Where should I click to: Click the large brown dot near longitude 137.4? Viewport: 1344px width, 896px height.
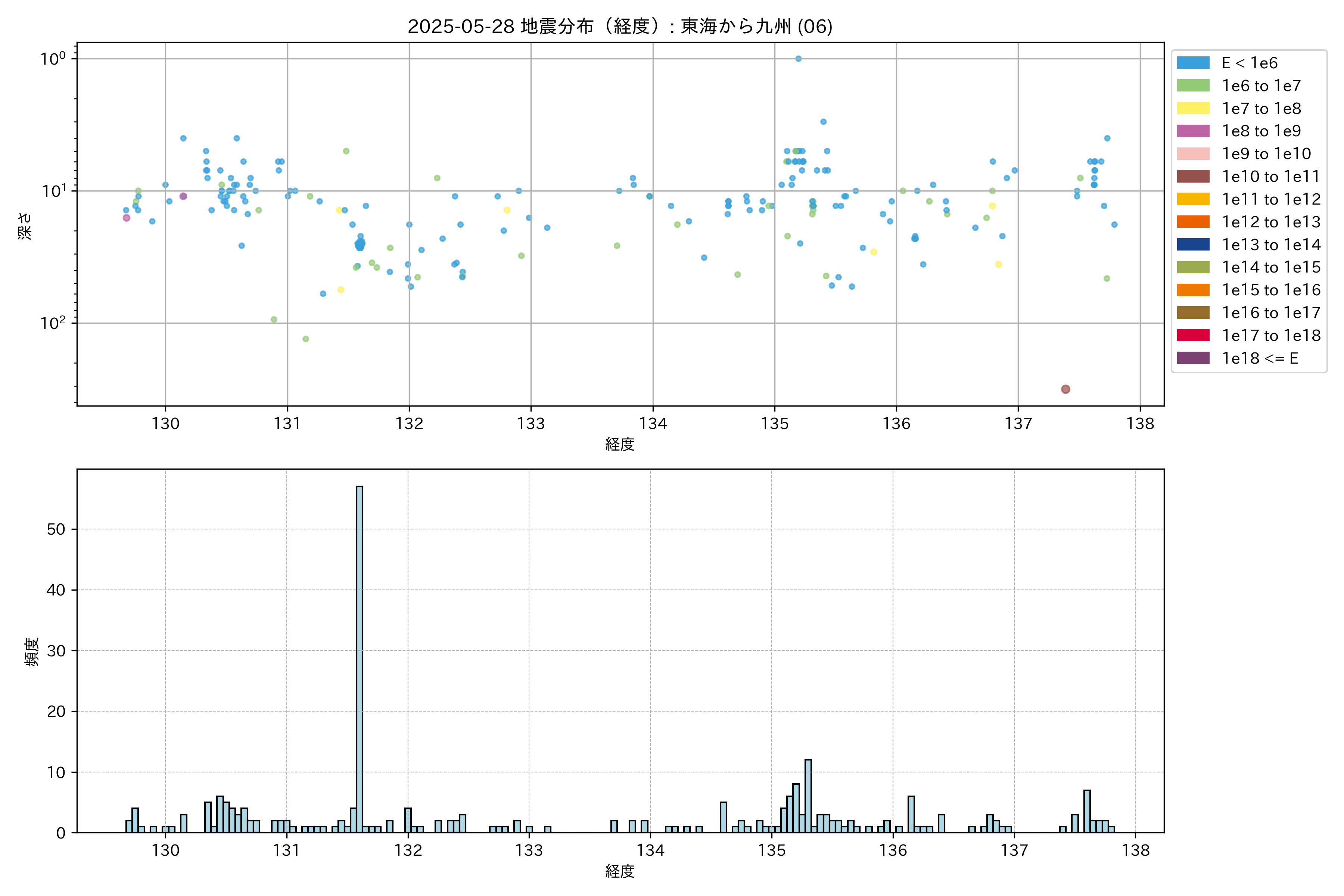pyautogui.click(x=1065, y=389)
